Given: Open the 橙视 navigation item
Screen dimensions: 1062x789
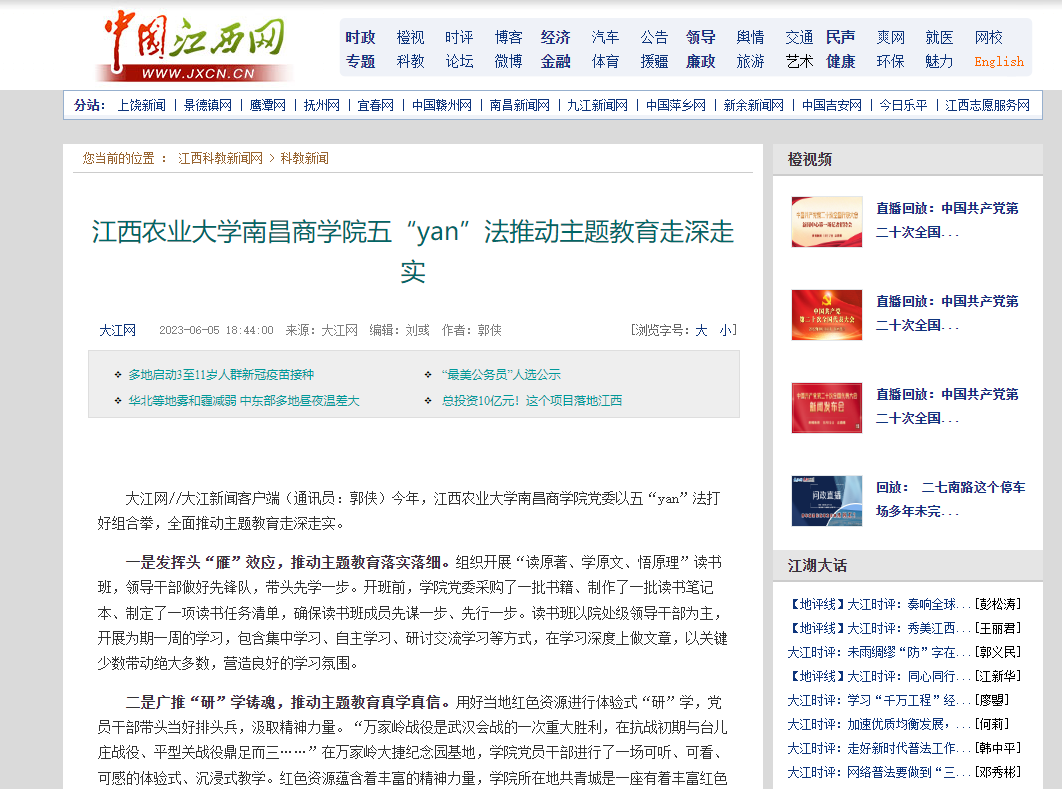Looking at the screenshot, I should coord(410,37).
